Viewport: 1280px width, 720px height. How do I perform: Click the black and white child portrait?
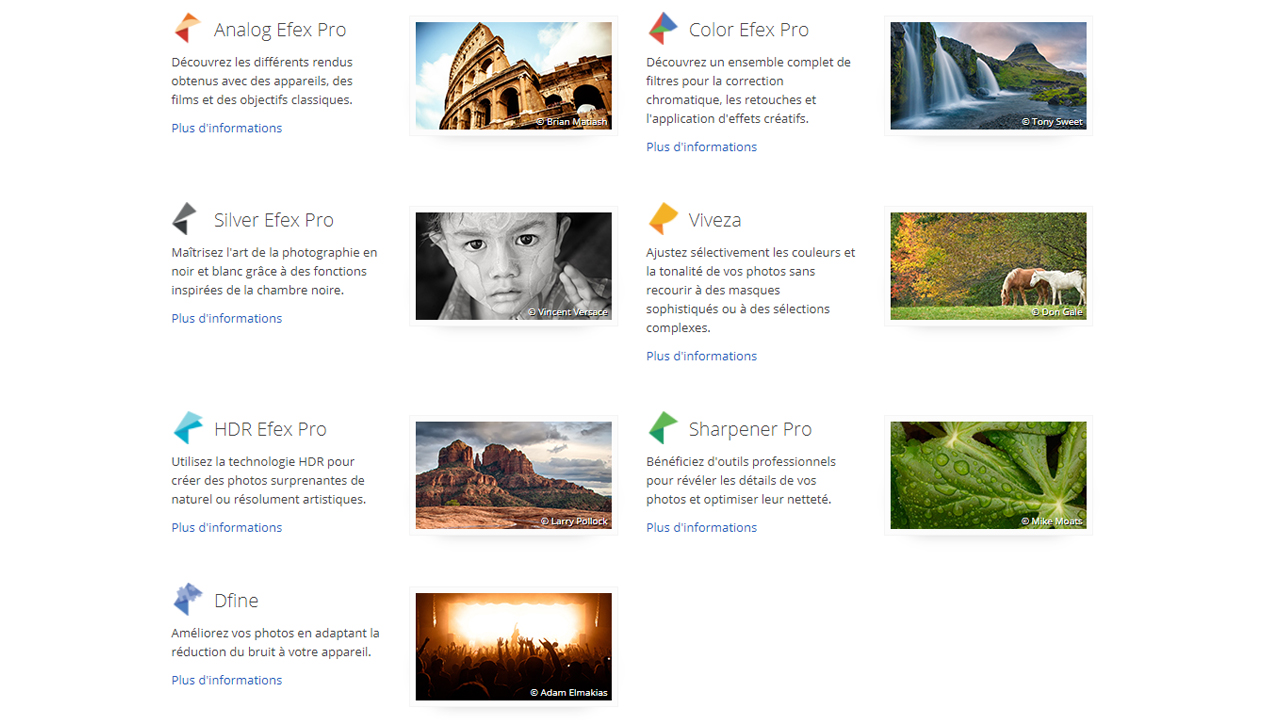coord(514,266)
